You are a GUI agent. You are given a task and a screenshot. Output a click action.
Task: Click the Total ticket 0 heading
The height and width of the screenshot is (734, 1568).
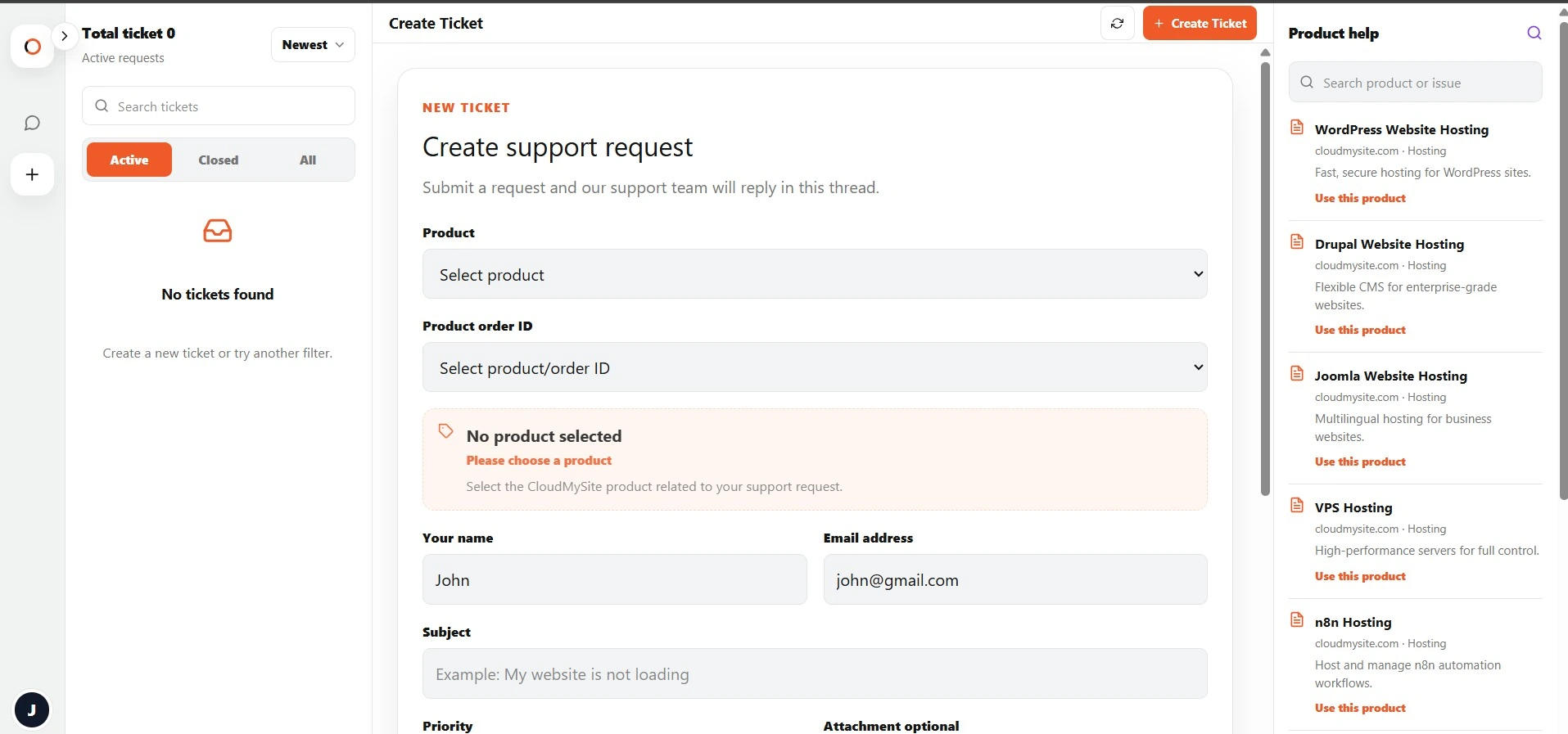click(x=129, y=34)
